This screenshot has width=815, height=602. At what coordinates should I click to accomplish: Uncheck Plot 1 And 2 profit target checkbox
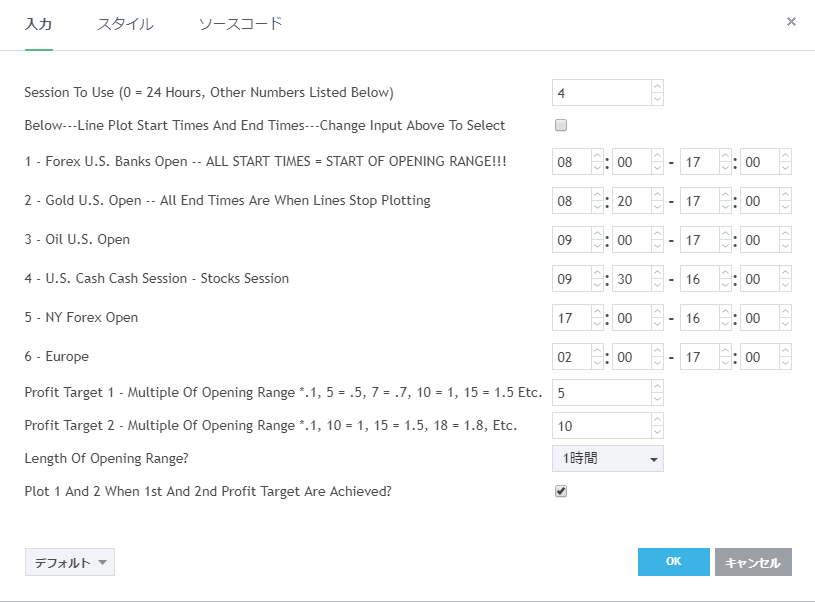coord(561,492)
